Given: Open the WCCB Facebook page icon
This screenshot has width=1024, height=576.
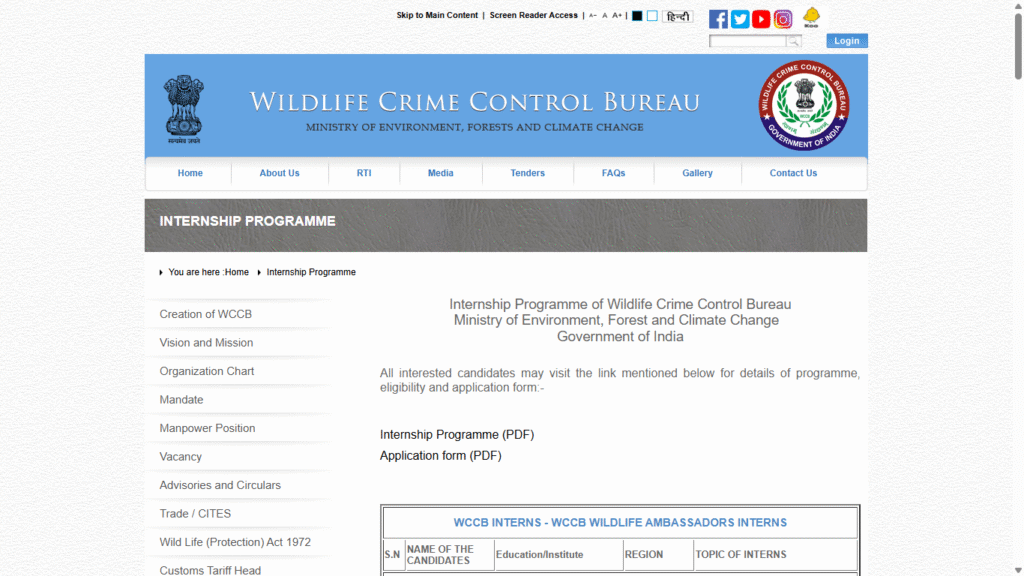Looking at the screenshot, I should [x=718, y=19].
